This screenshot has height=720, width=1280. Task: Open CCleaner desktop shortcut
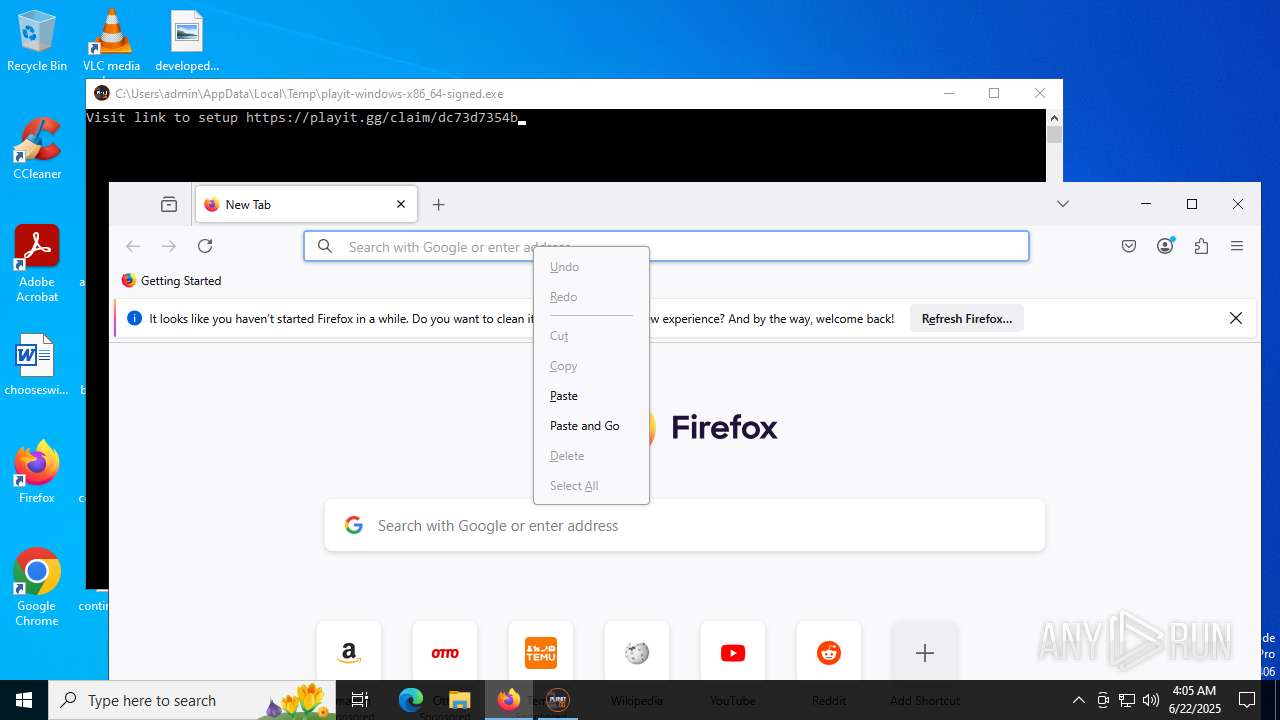(37, 149)
